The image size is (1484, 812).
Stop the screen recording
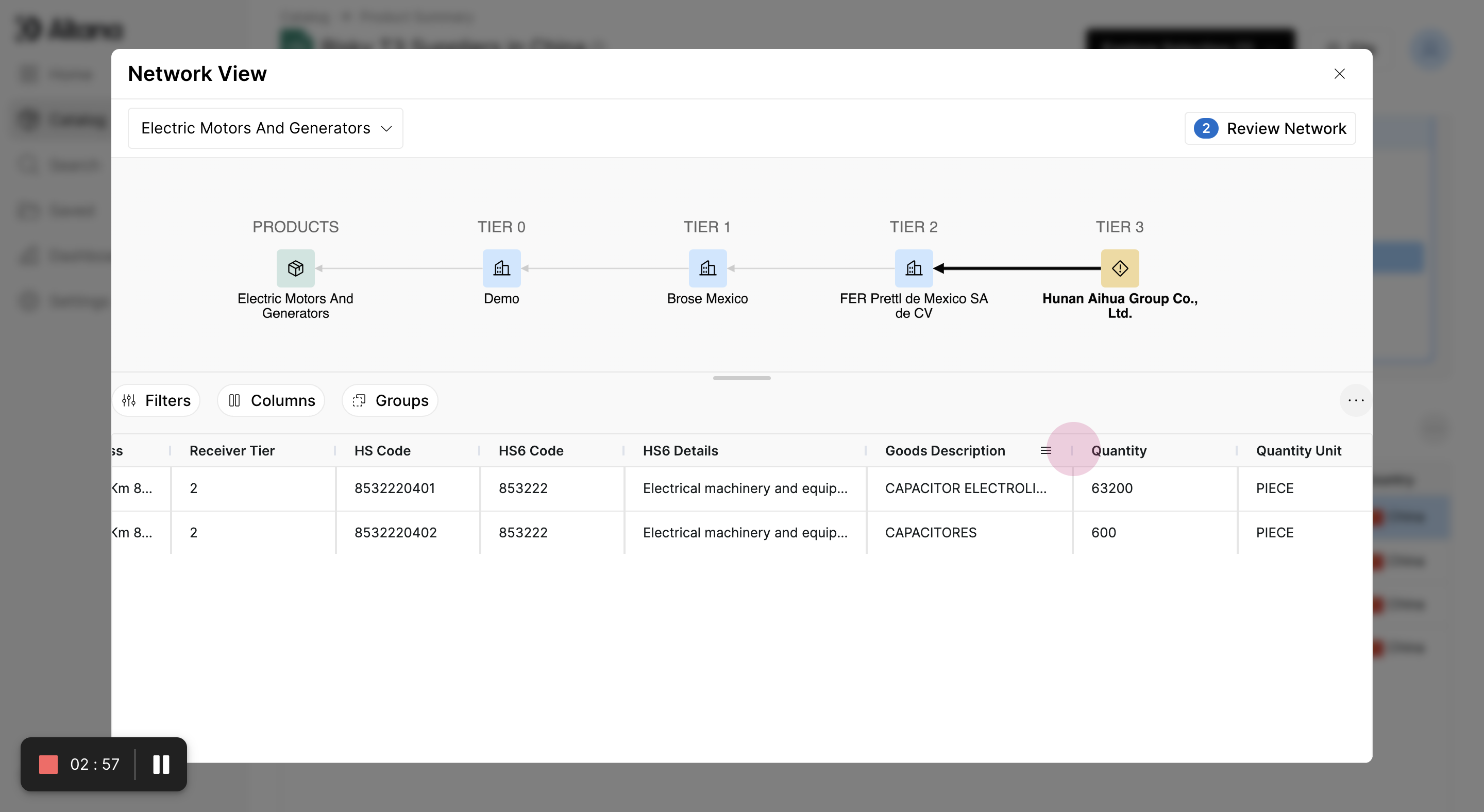tap(48, 764)
